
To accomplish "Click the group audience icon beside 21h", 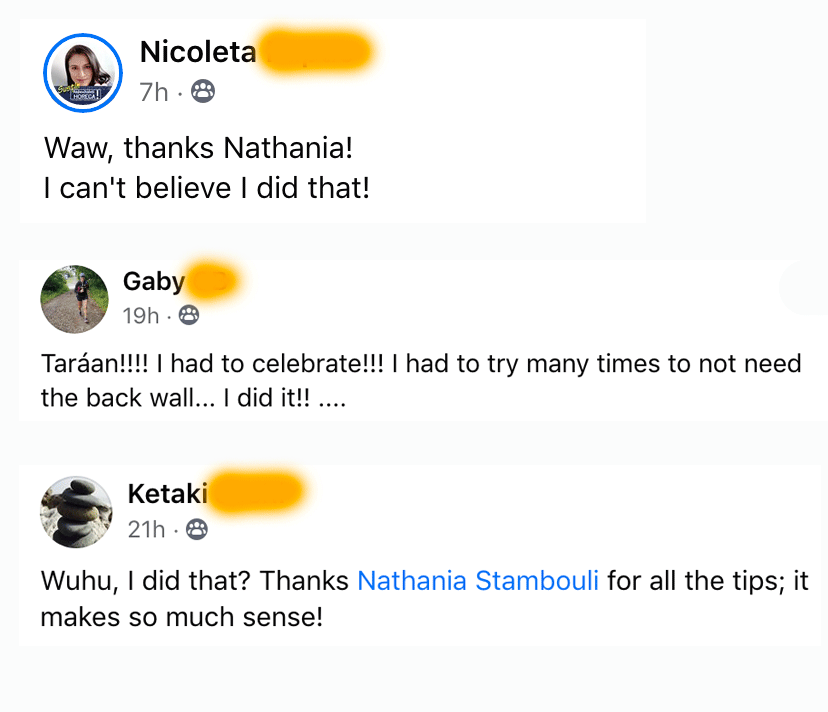I will tap(197, 530).
